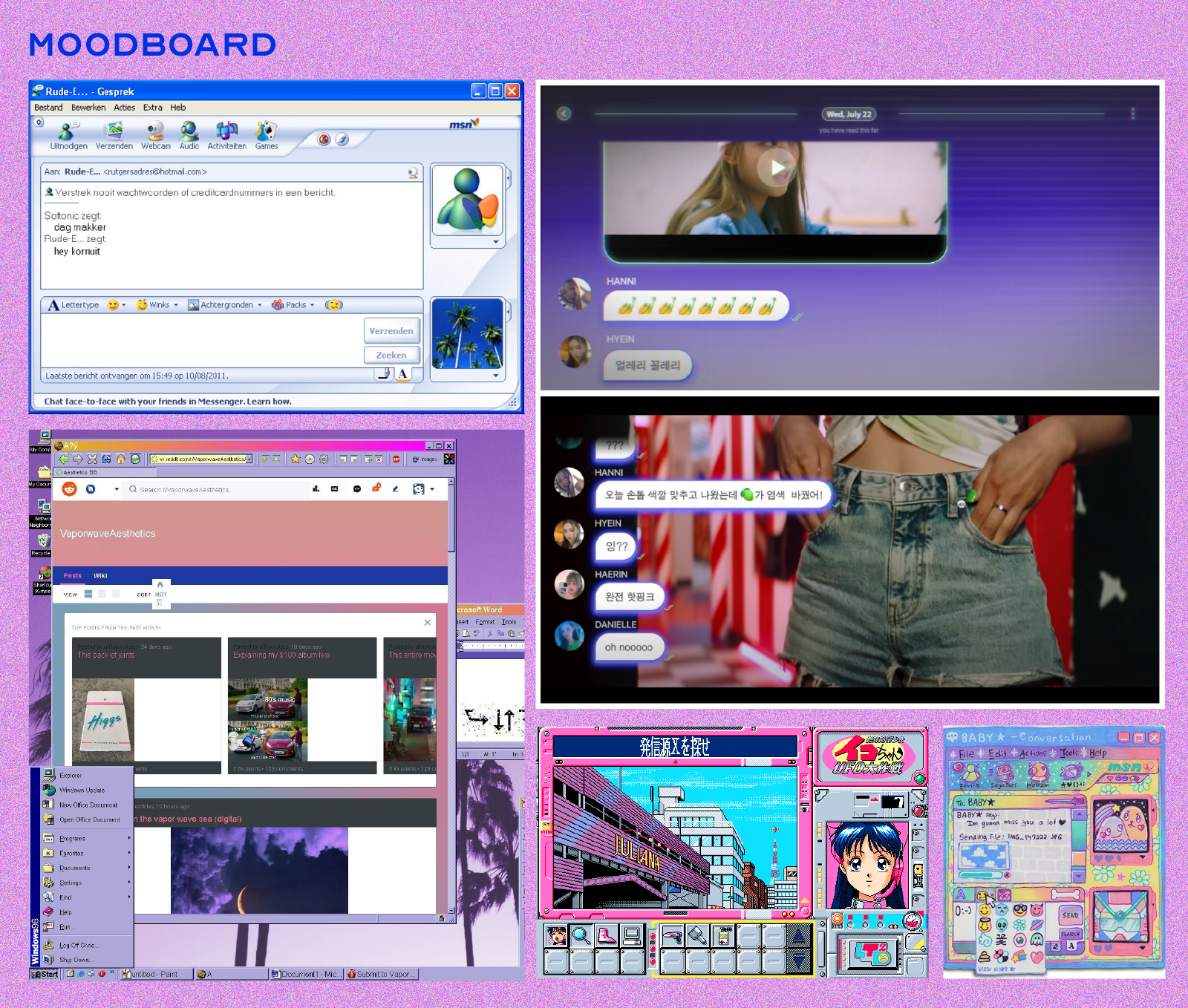Play the video in the purple chat

(776, 168)
